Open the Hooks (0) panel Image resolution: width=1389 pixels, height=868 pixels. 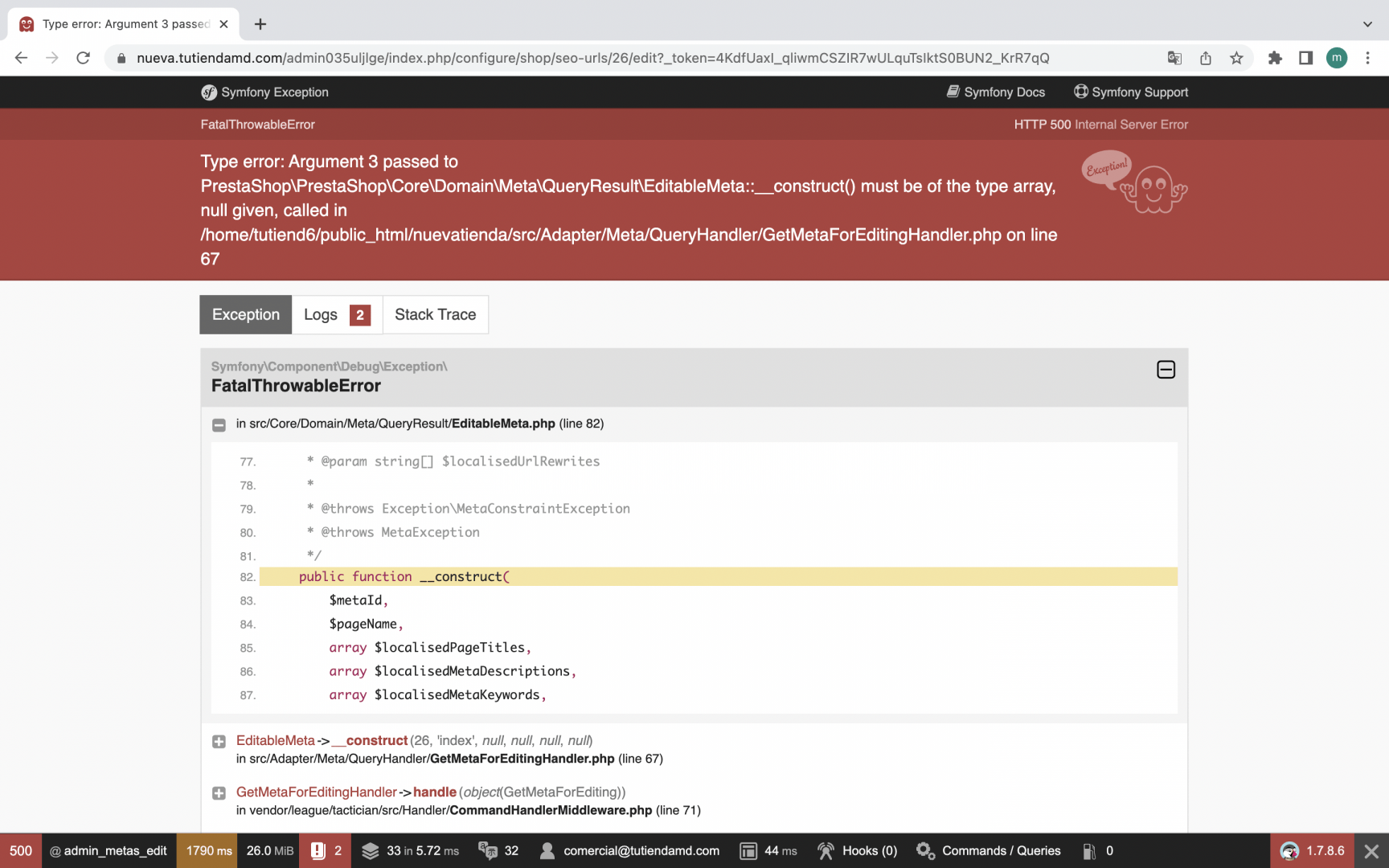pos(857,850)
